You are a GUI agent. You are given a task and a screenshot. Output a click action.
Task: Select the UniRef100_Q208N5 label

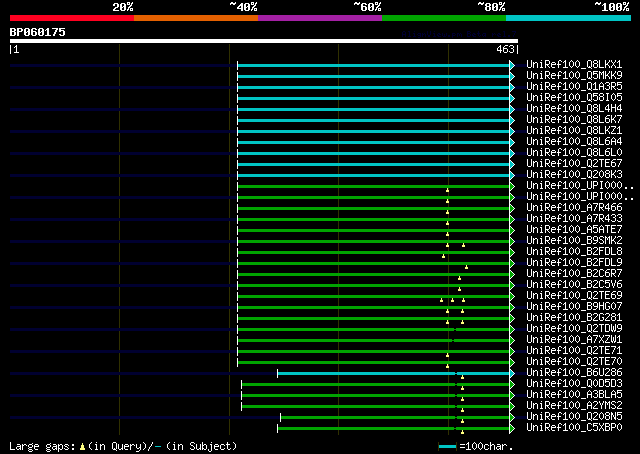coord(574,417)
